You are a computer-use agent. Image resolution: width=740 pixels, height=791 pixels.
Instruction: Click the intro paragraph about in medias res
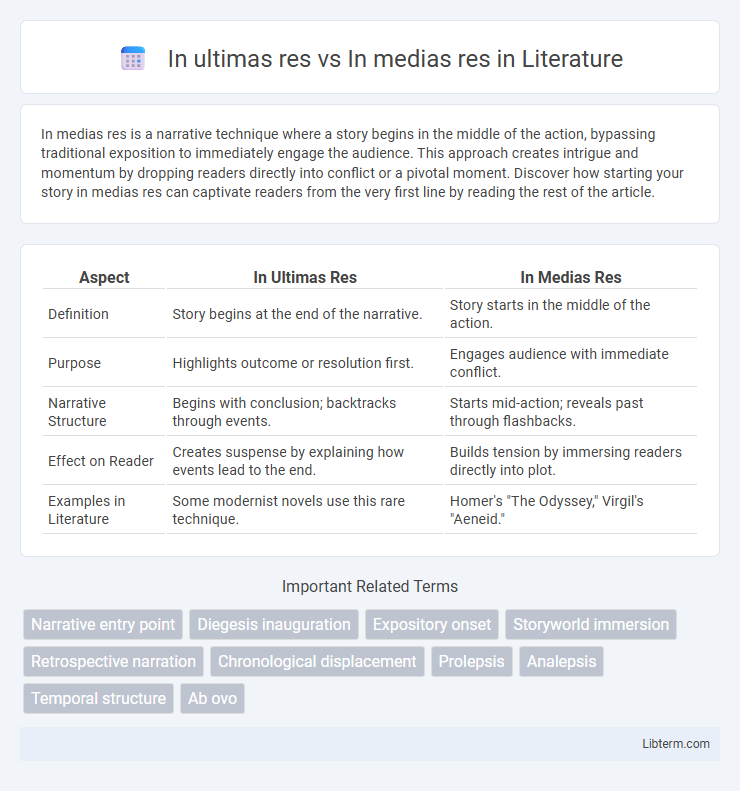click(x=362, y=163)
